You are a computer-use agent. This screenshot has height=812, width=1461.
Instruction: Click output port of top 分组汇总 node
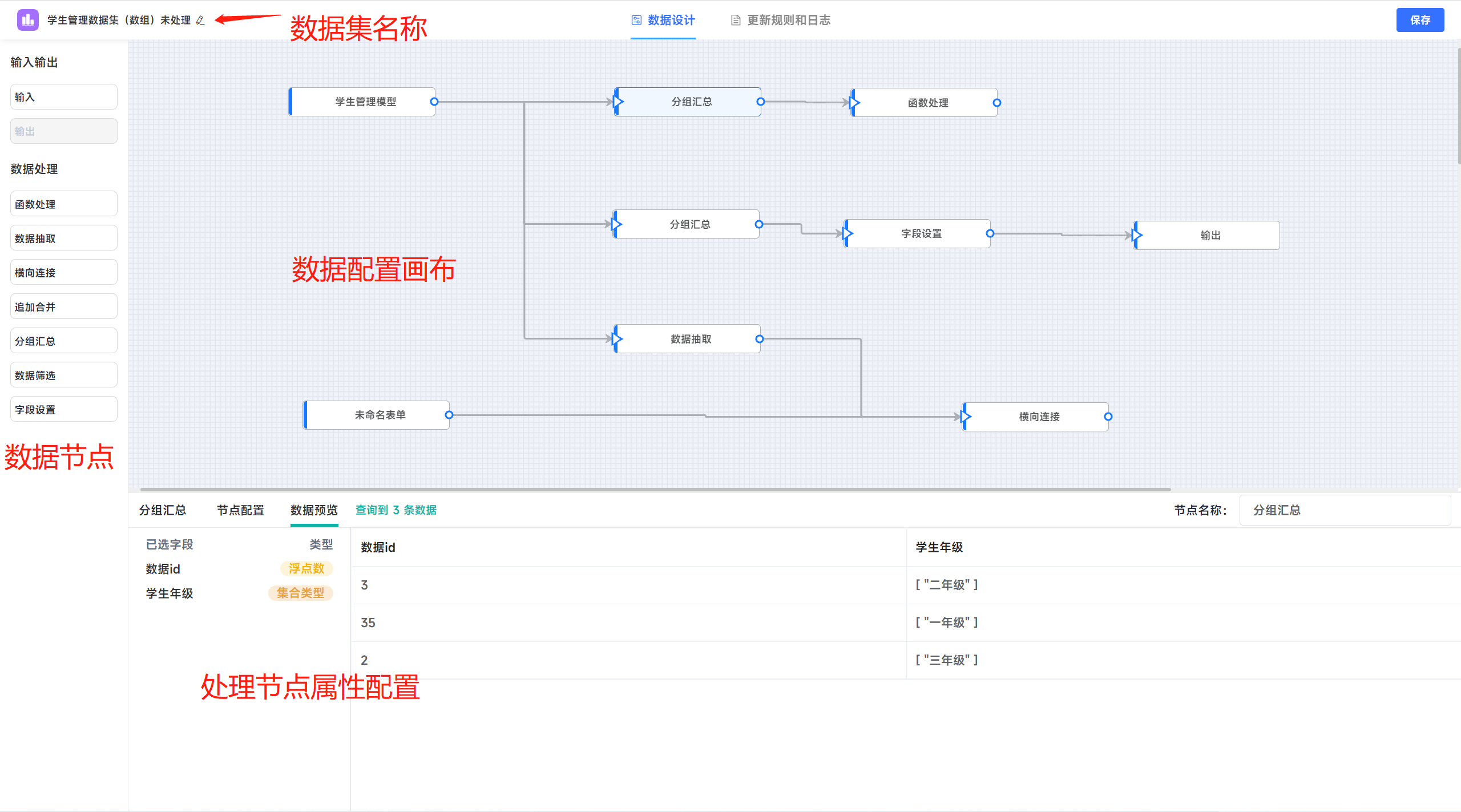[x=761, y=102]
